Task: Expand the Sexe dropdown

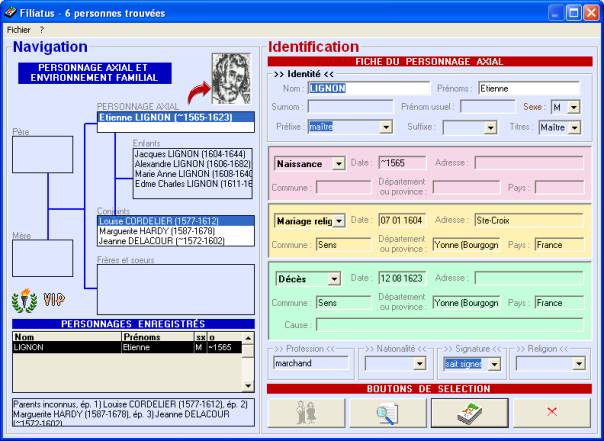Action: click(574, 107)
